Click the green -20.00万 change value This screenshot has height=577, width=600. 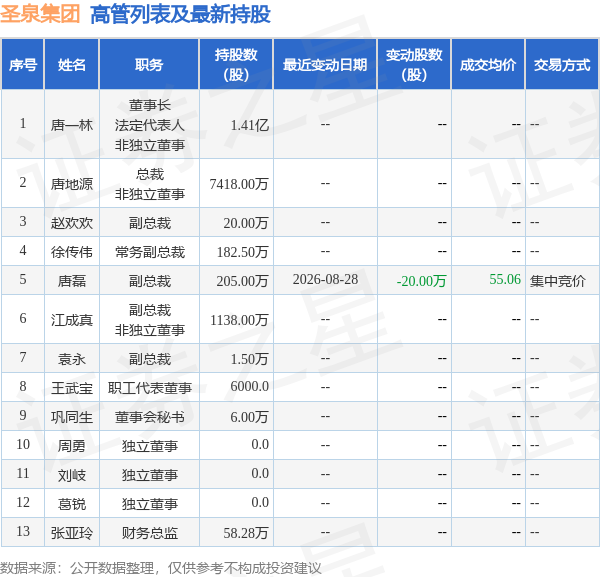pos(421,281)
